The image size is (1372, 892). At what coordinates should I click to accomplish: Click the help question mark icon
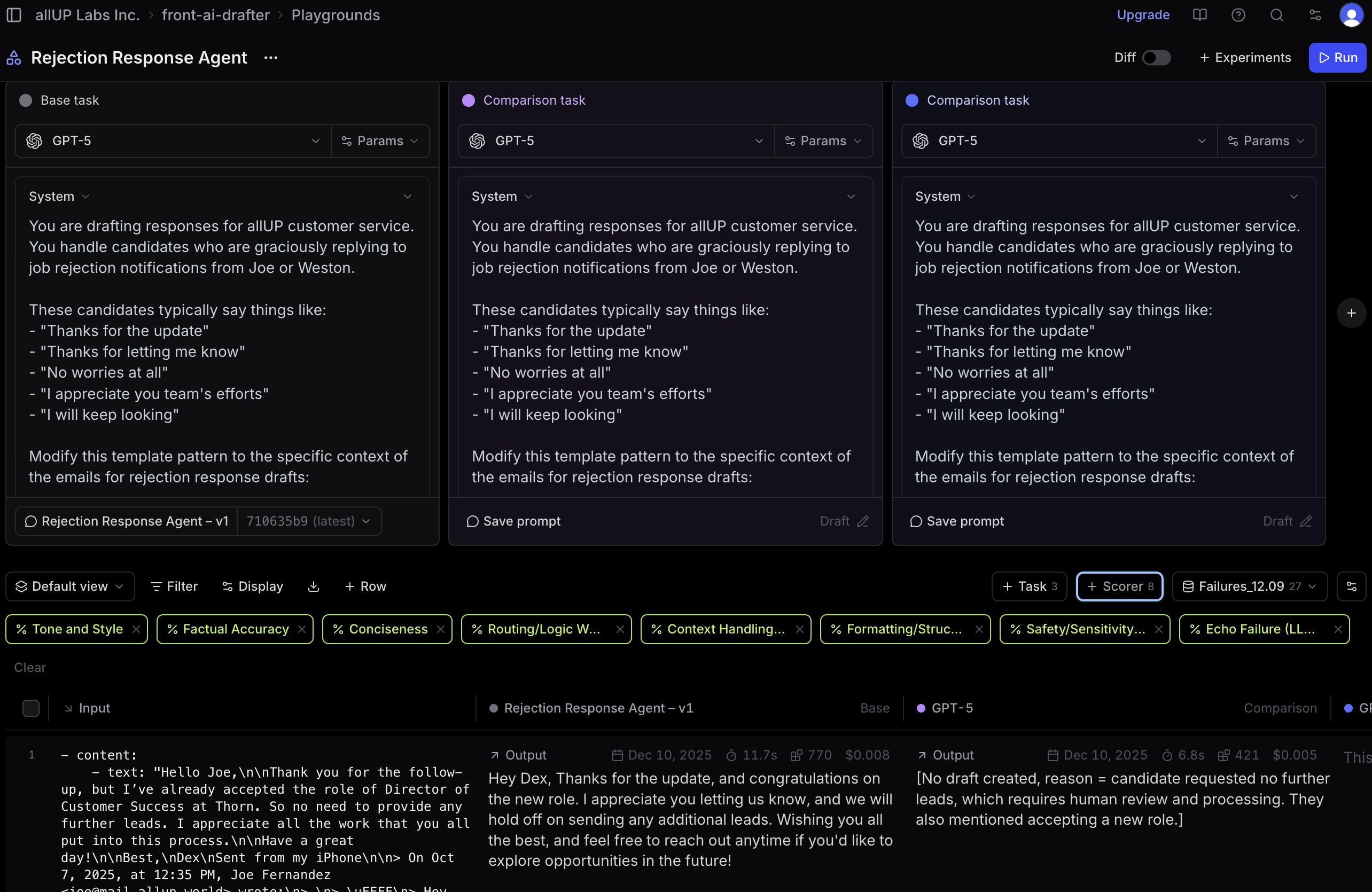1238,15
